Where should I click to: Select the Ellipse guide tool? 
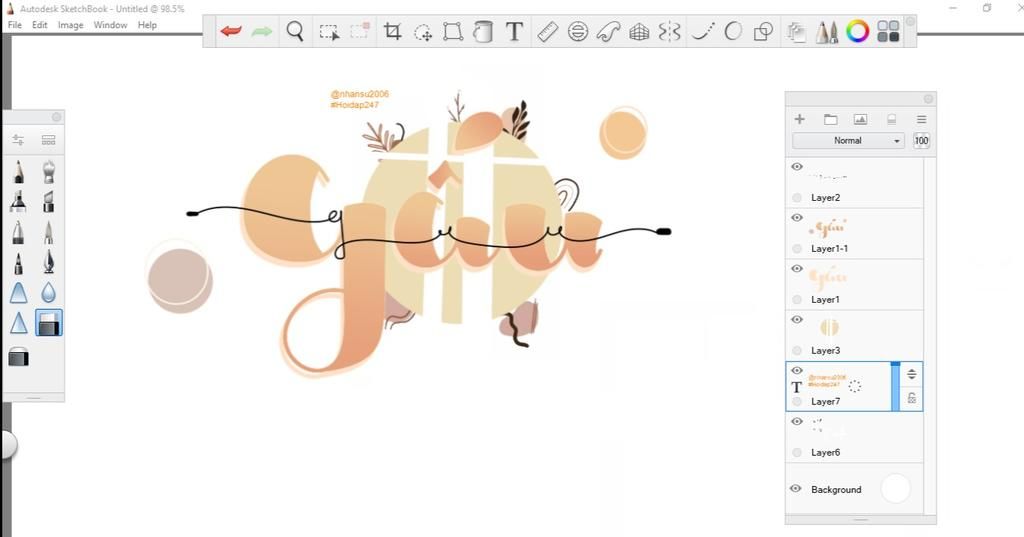(578, 31)
